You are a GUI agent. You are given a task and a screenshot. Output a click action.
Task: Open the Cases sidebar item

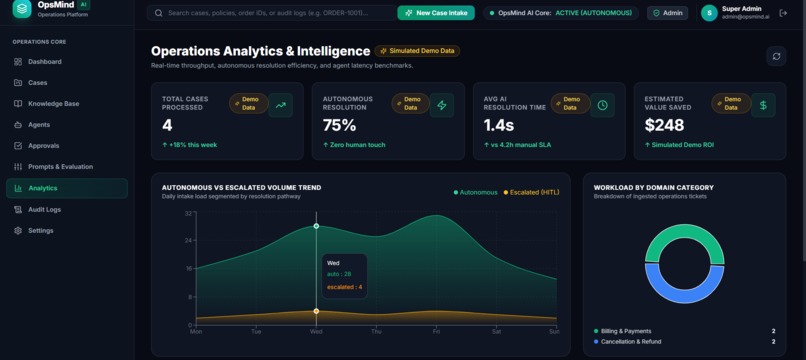[67, 83]
